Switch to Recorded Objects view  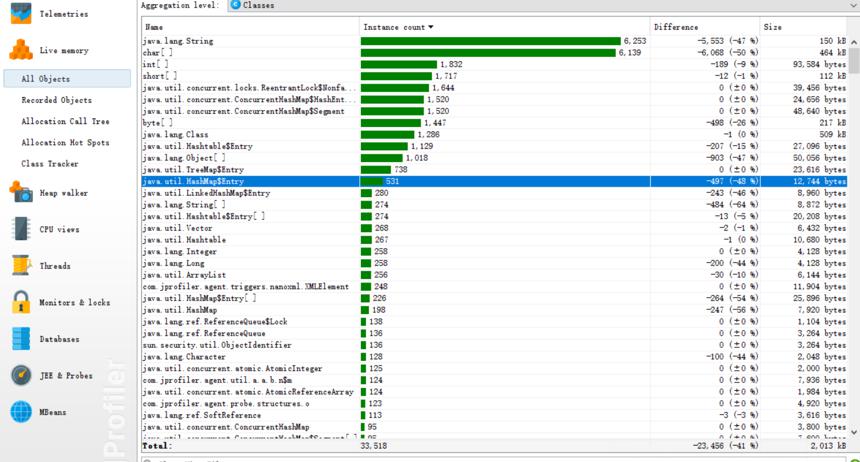pos(56,100)
